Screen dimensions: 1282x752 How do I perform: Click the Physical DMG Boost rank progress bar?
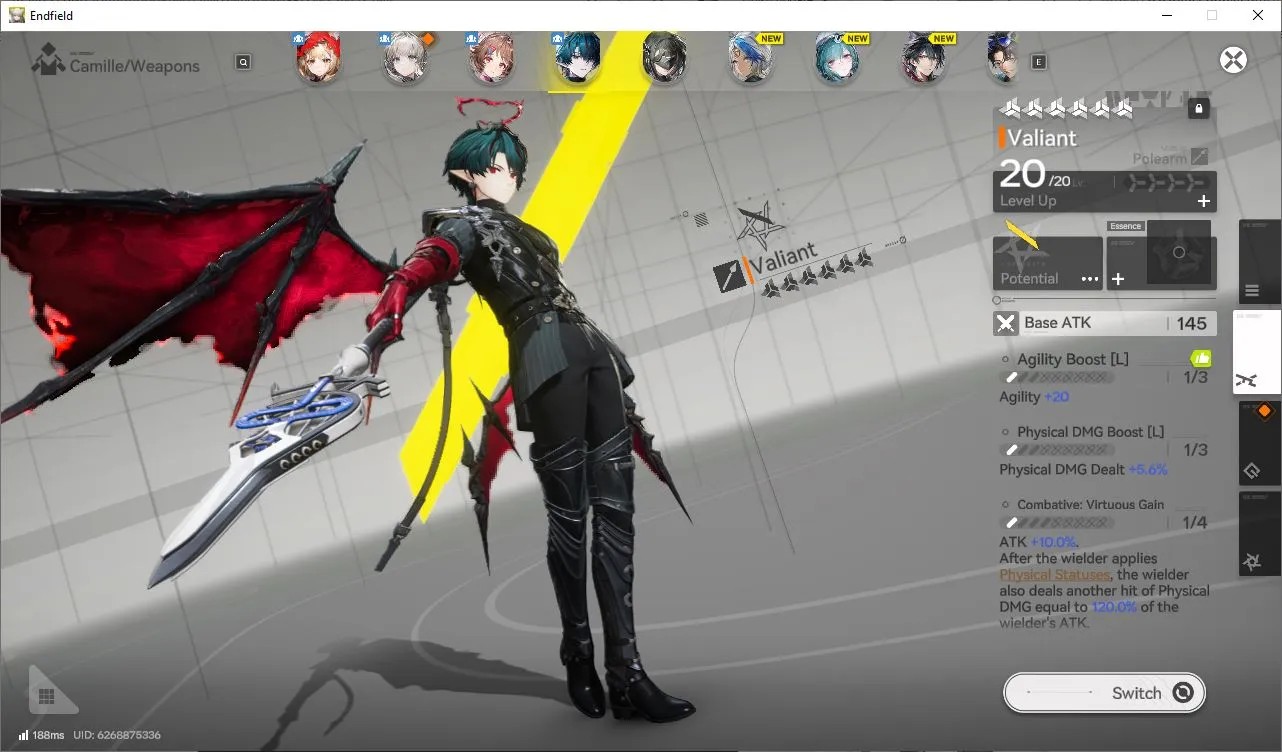(1057, 450)
